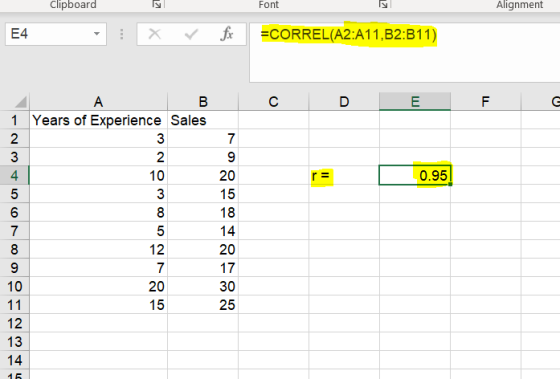Screen dimensions: 560x379
Task: Select row 6 header
Action: pyautogui.click(x=14, y=213)
